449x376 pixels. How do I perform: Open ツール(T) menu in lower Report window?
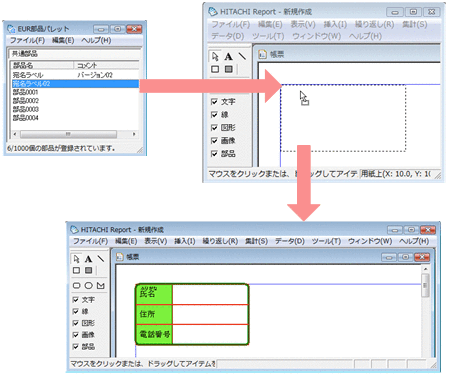[326, 241]
